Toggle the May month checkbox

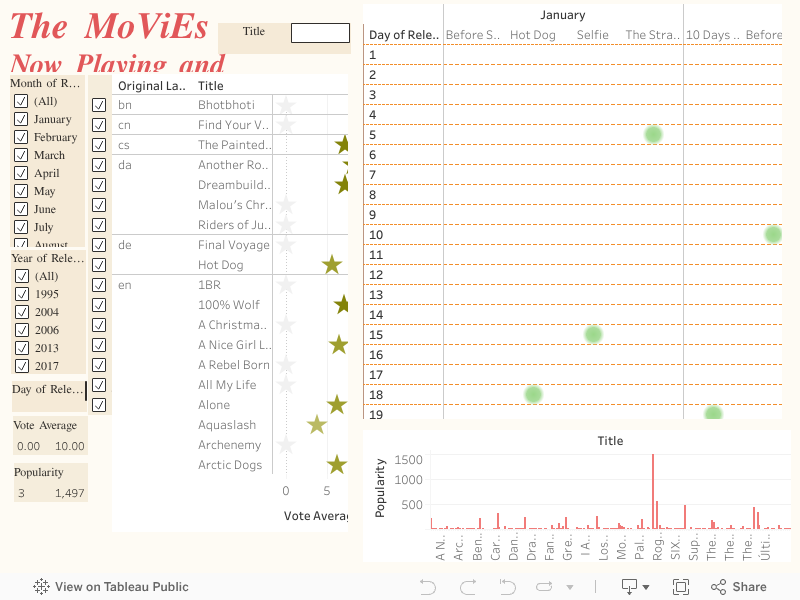[x=21, y=191]
